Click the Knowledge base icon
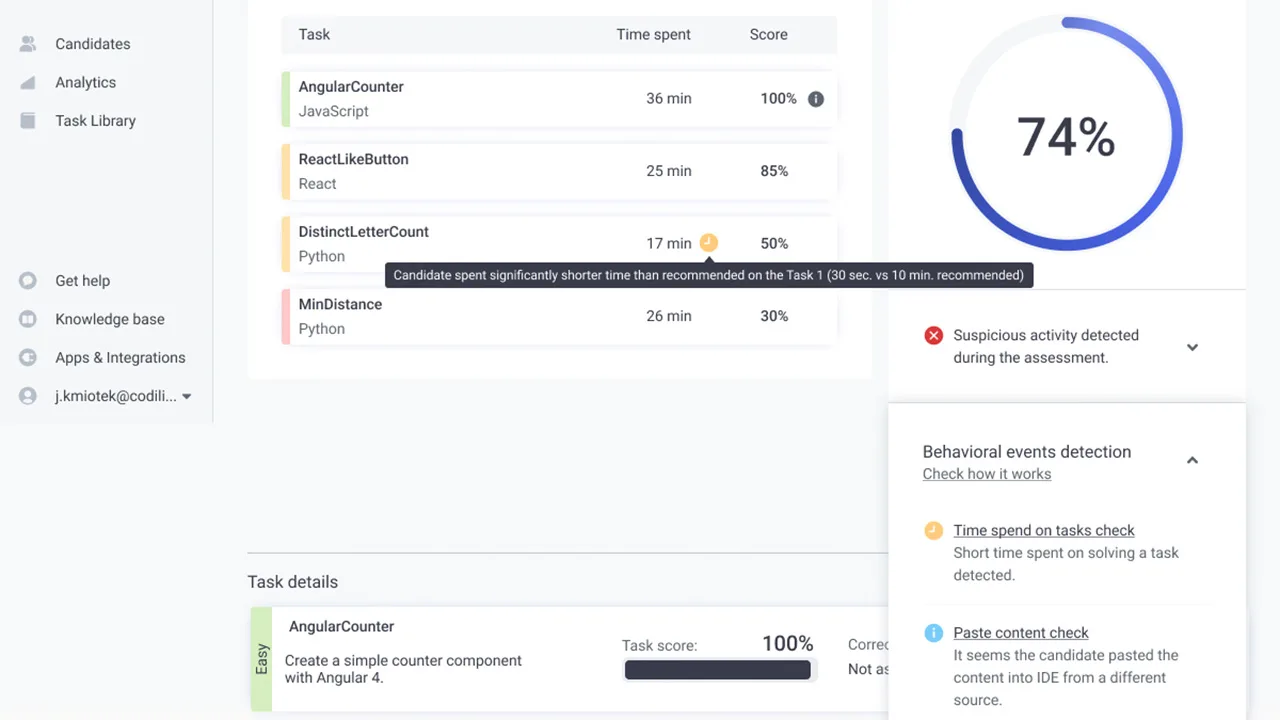 [28, 320]
